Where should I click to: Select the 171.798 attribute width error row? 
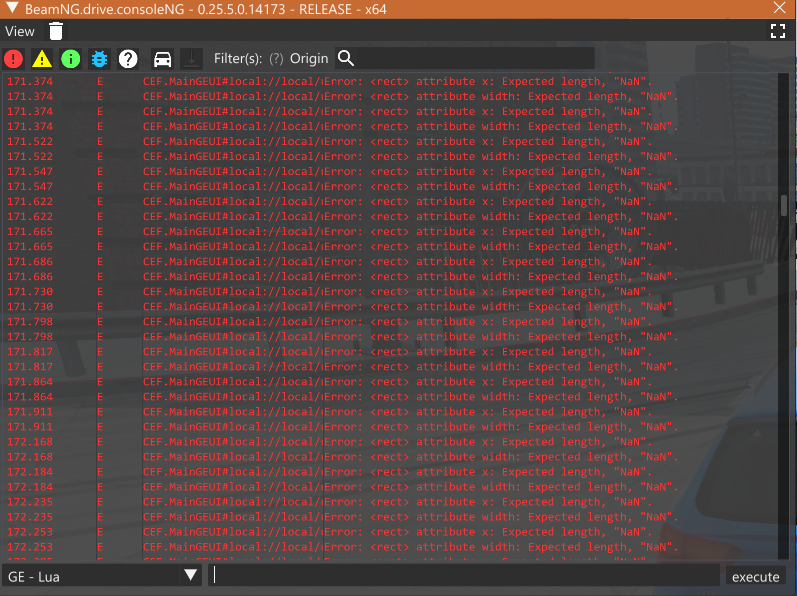coord(391,337)
